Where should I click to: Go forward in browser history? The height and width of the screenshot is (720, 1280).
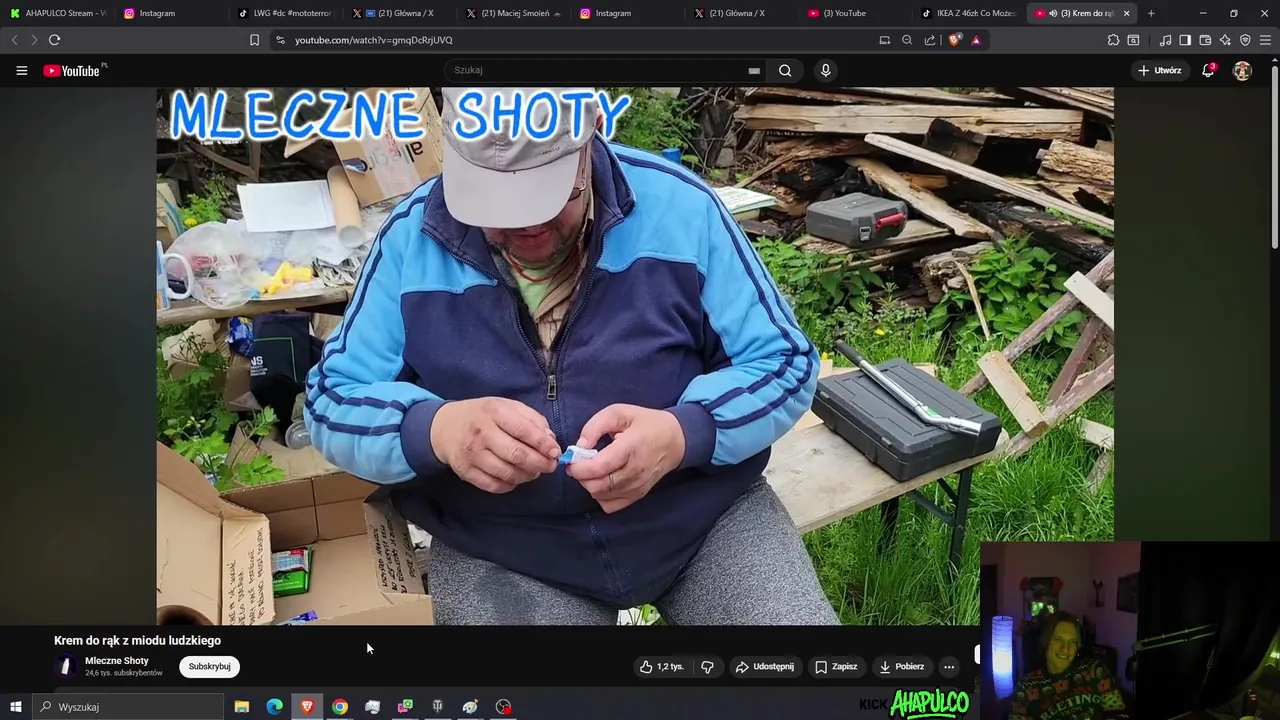pos(33,40)
